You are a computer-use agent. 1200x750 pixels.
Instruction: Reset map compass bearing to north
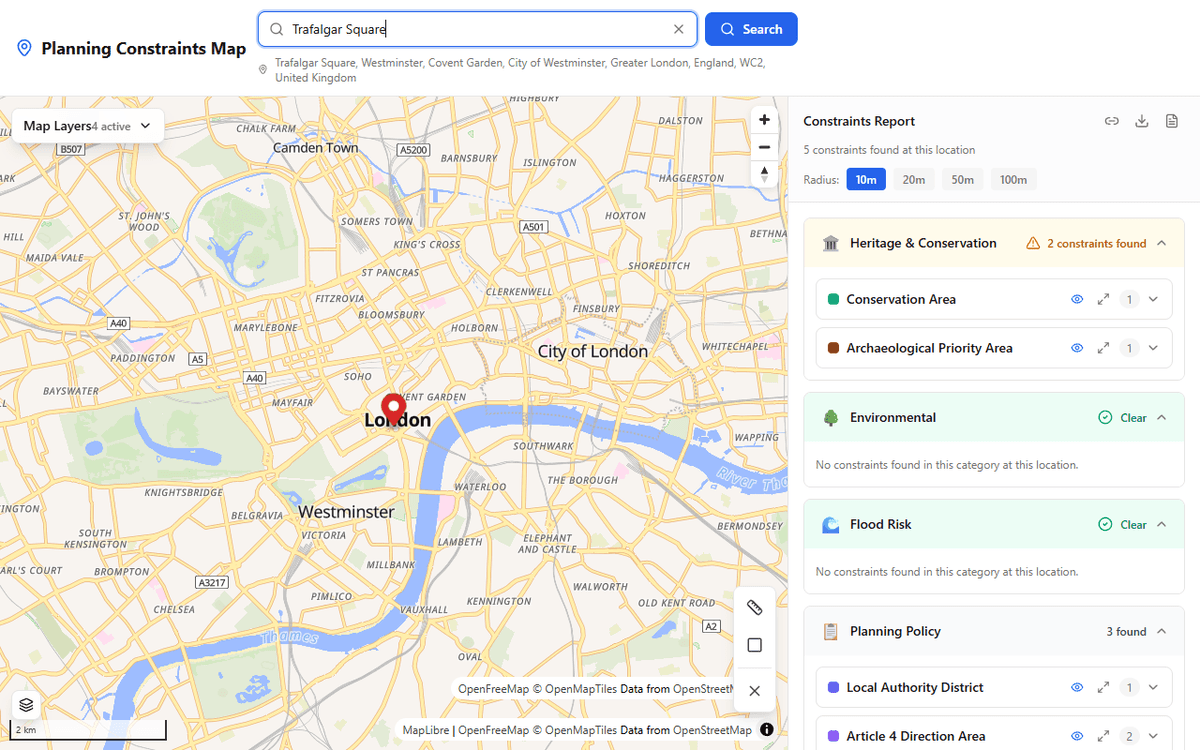(764, 173)
